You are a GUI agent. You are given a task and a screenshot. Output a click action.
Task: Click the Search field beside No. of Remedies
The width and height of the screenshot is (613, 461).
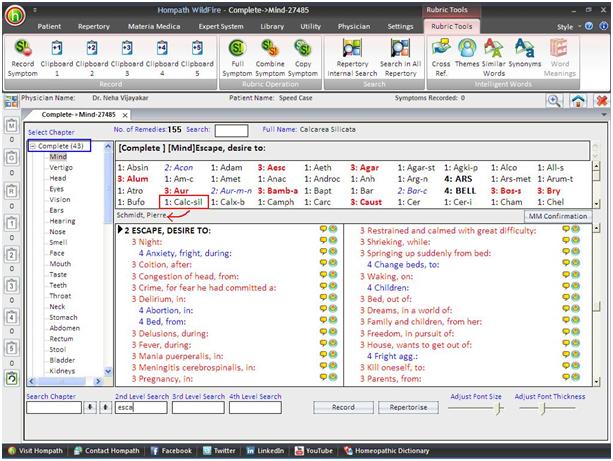231,130
